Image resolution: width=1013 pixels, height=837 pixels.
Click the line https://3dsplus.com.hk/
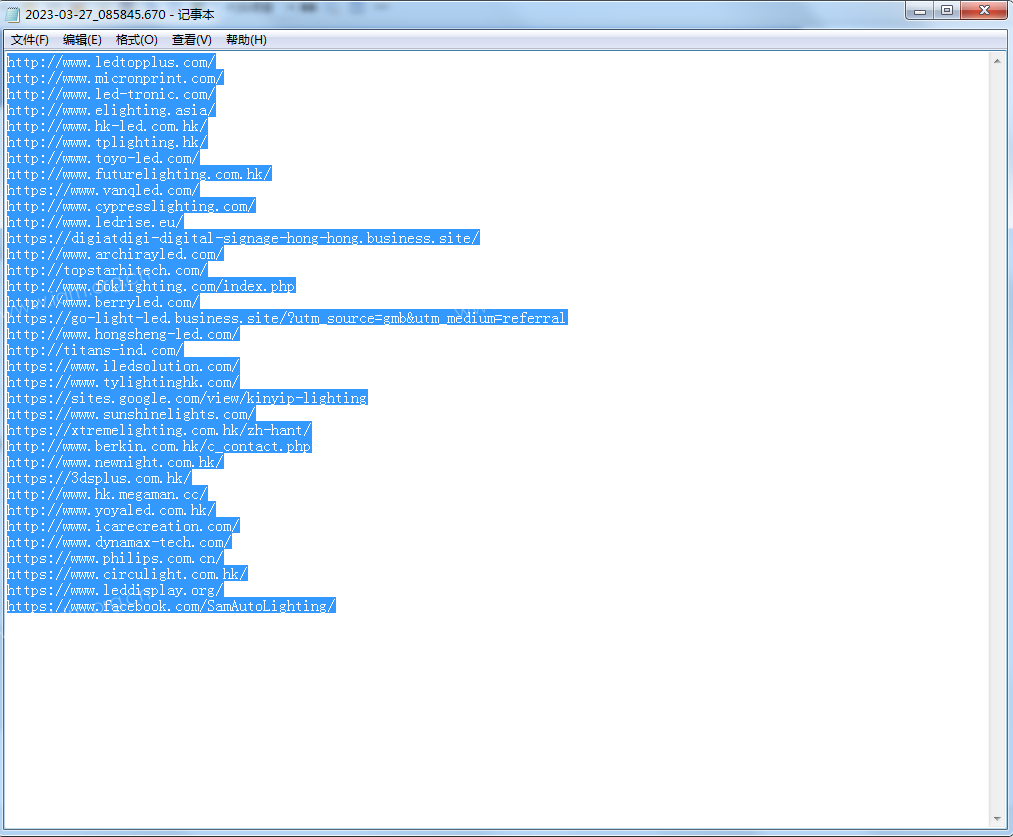[99, 479]
